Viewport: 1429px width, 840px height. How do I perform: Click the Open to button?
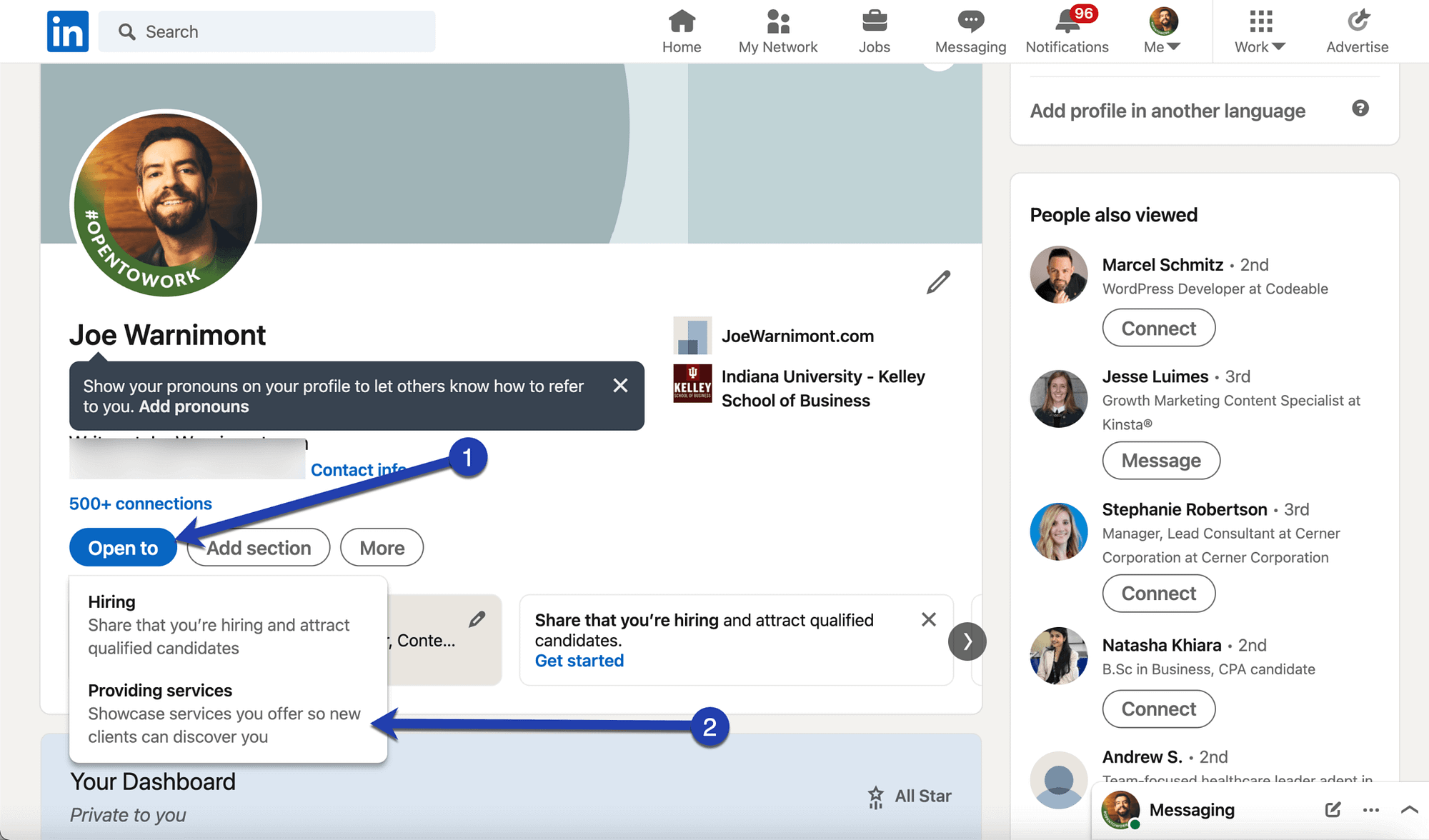coord(123,548)
